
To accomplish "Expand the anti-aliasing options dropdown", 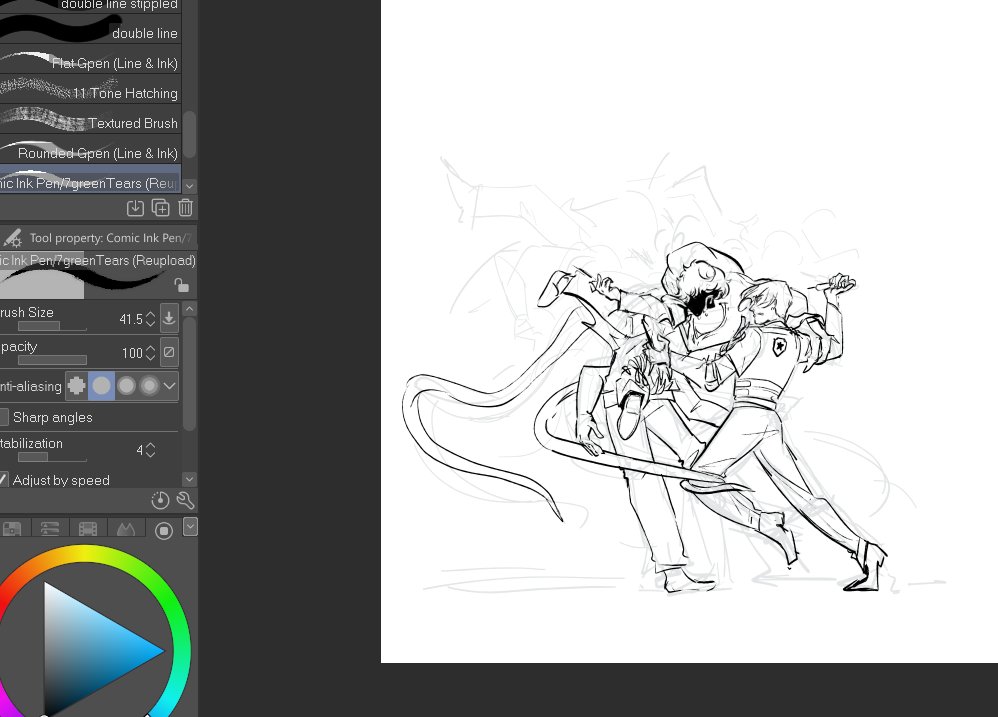I will tap(169, 386).
